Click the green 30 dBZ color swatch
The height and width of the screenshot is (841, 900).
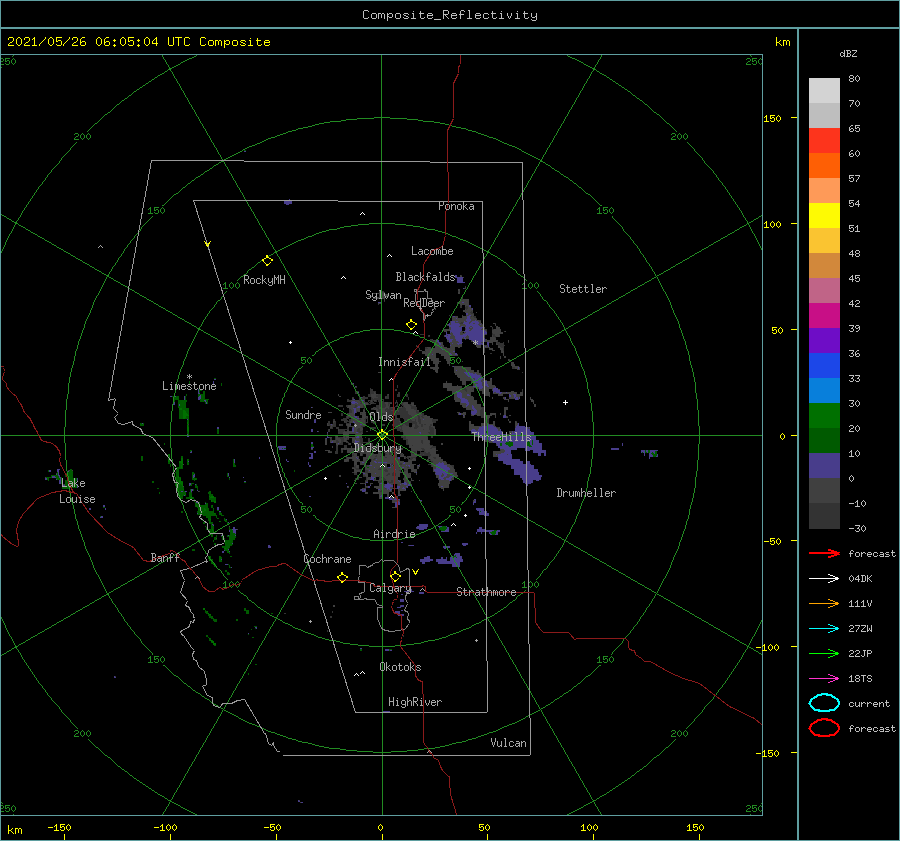pos(824,415)
